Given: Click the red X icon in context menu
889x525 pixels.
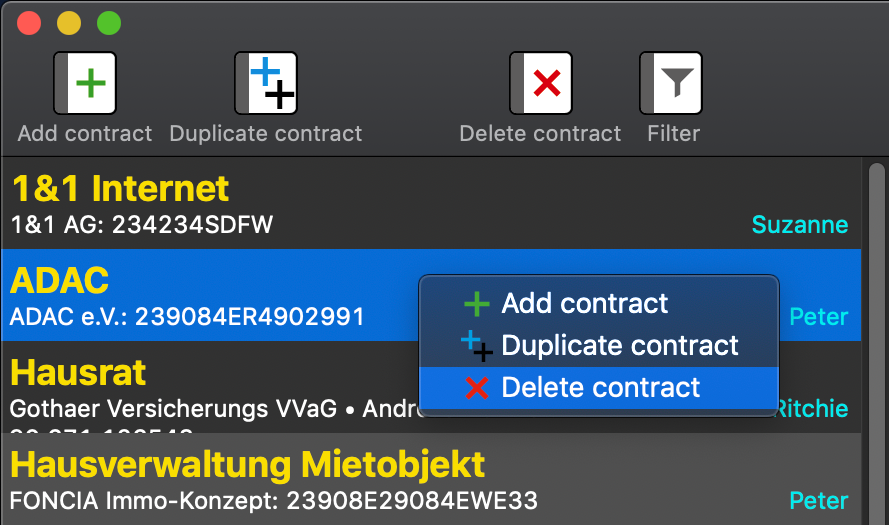Looking at the screenshot, I should 477,388.
